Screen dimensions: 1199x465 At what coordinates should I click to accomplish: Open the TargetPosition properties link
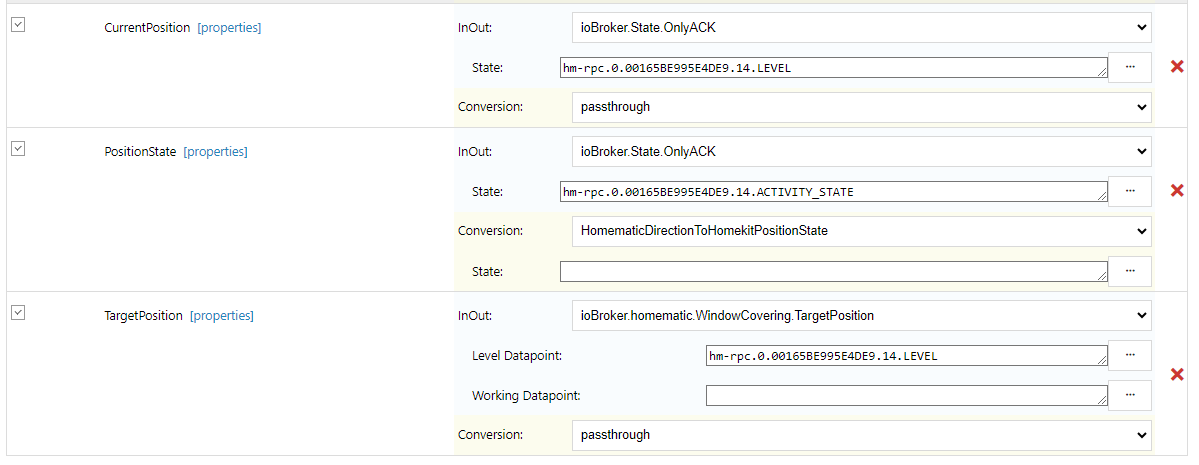click(x=222, y=316)
